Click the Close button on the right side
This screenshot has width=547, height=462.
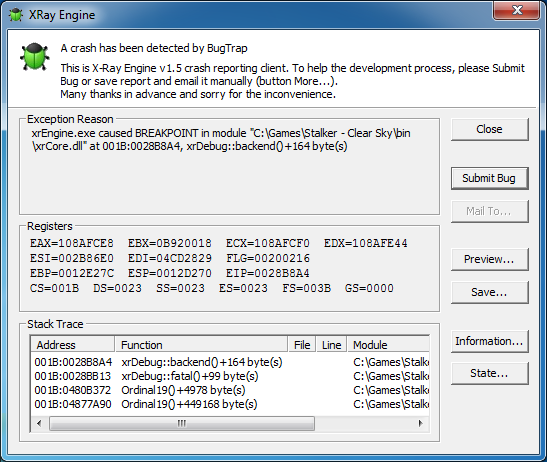pos(489,129)
